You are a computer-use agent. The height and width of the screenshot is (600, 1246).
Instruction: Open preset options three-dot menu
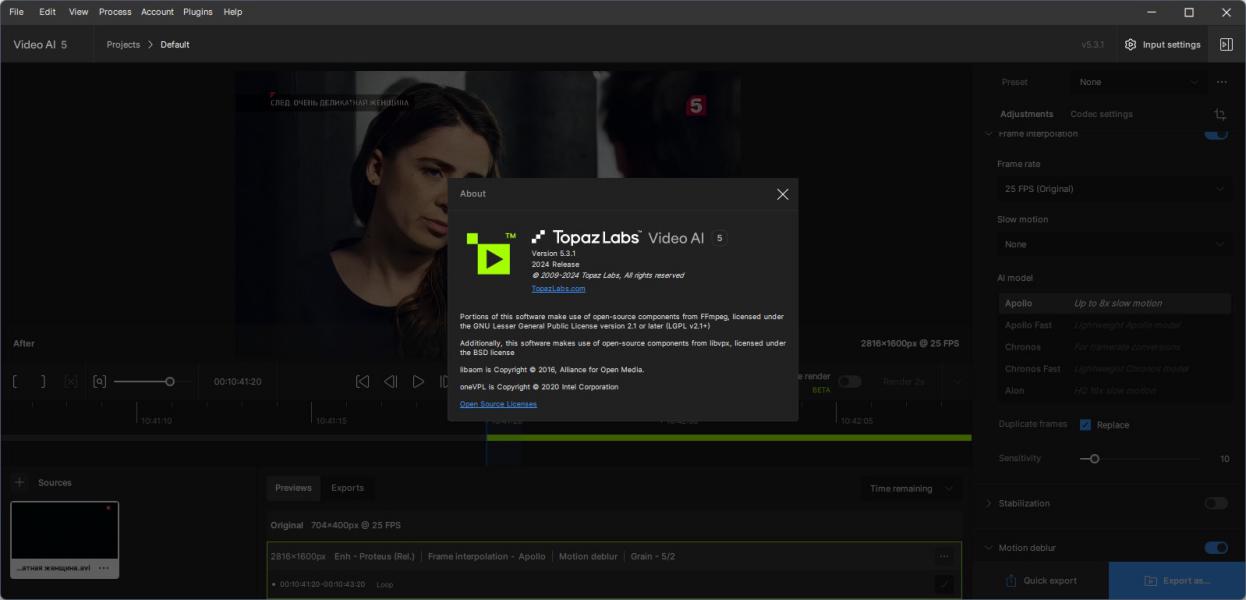1222,82
